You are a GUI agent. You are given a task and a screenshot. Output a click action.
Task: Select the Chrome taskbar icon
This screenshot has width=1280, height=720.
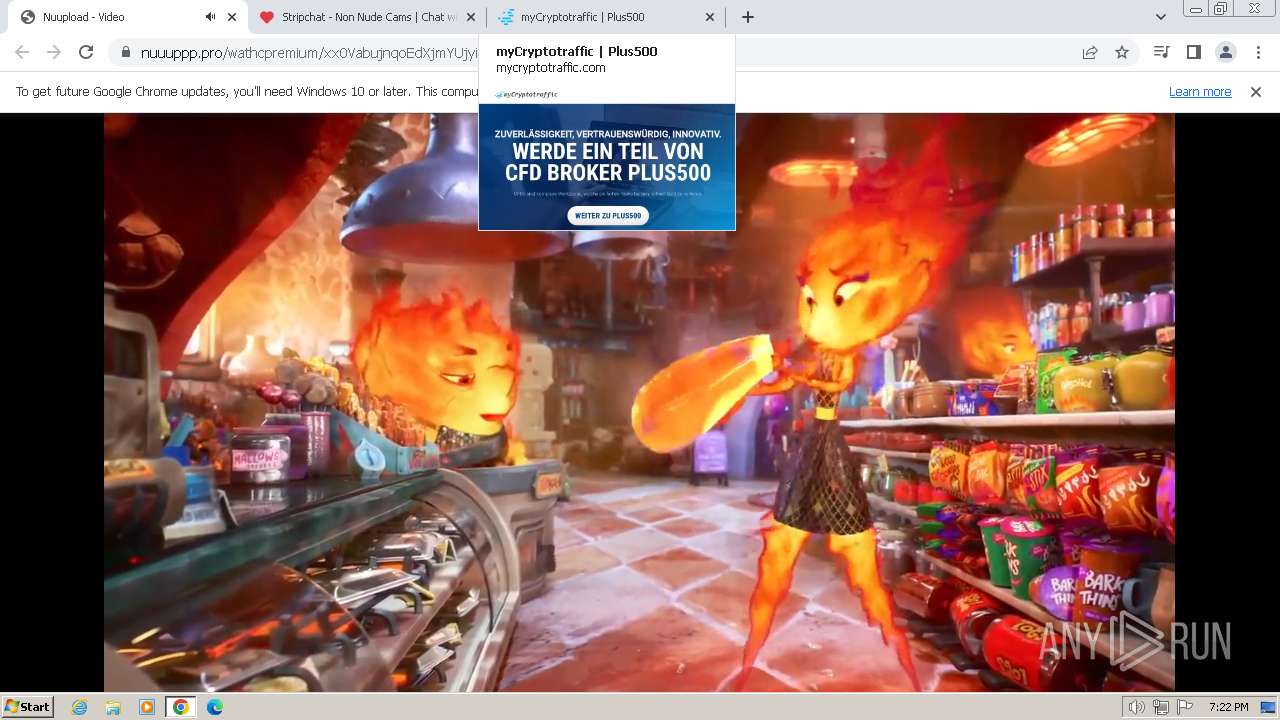(x=180, y=707)
